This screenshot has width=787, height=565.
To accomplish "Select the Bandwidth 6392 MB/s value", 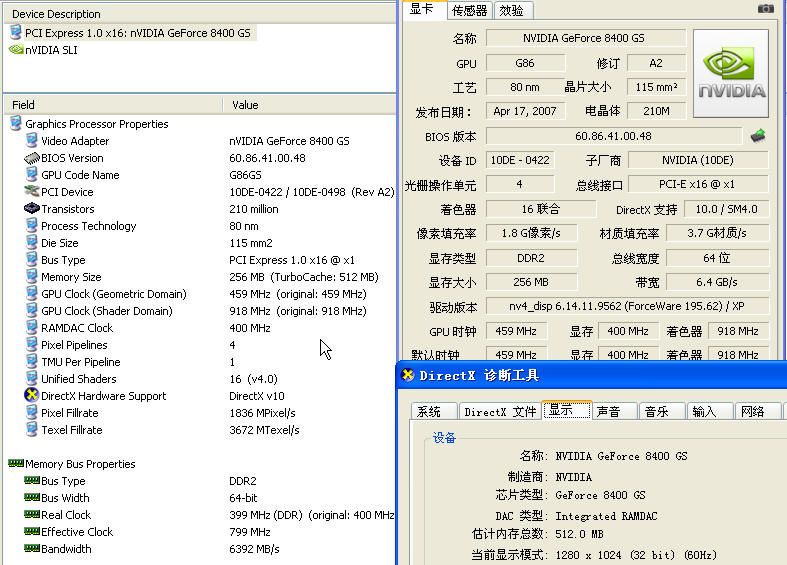I will click(x=254, y=549).
